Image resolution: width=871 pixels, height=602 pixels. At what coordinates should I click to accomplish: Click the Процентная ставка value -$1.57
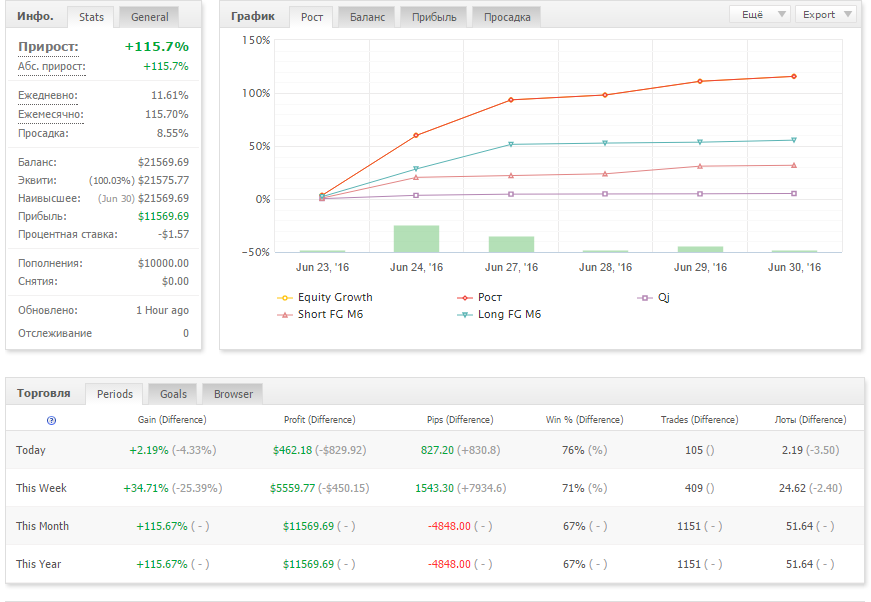pyautogui.click(x=173, y=234)
